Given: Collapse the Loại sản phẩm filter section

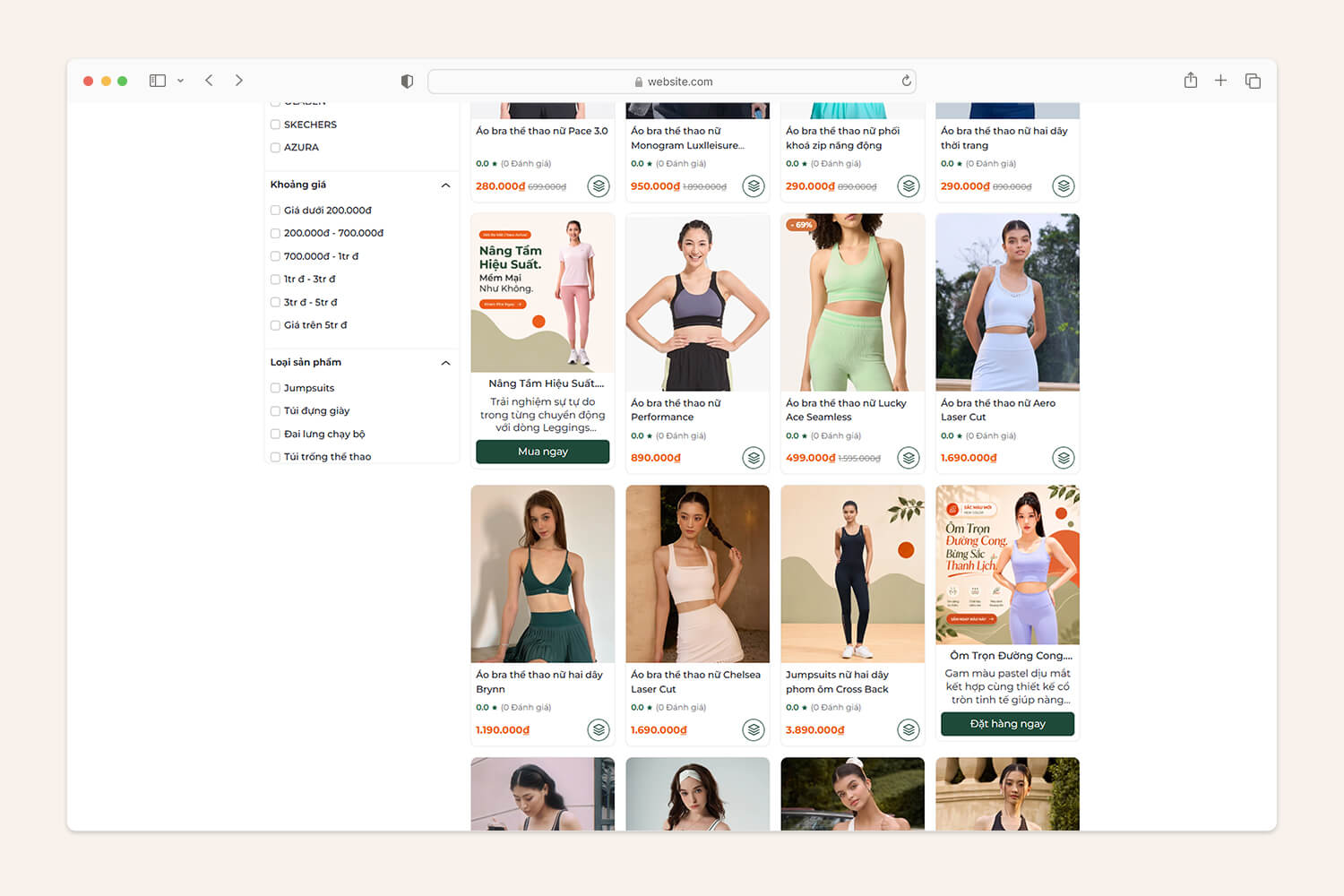Looking at the screenshot, I should 445,363.
